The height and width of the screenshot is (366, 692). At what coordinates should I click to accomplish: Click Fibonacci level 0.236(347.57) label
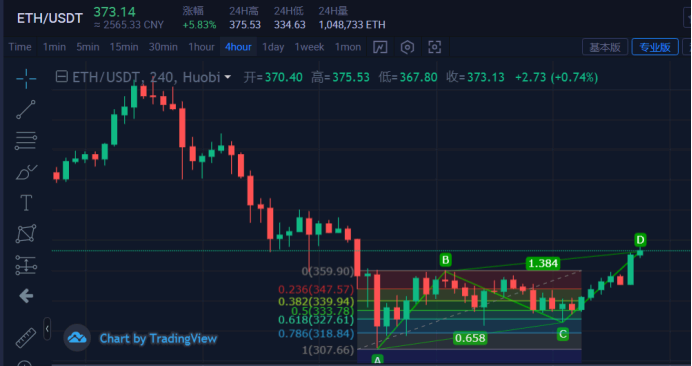tap(316, 290)
